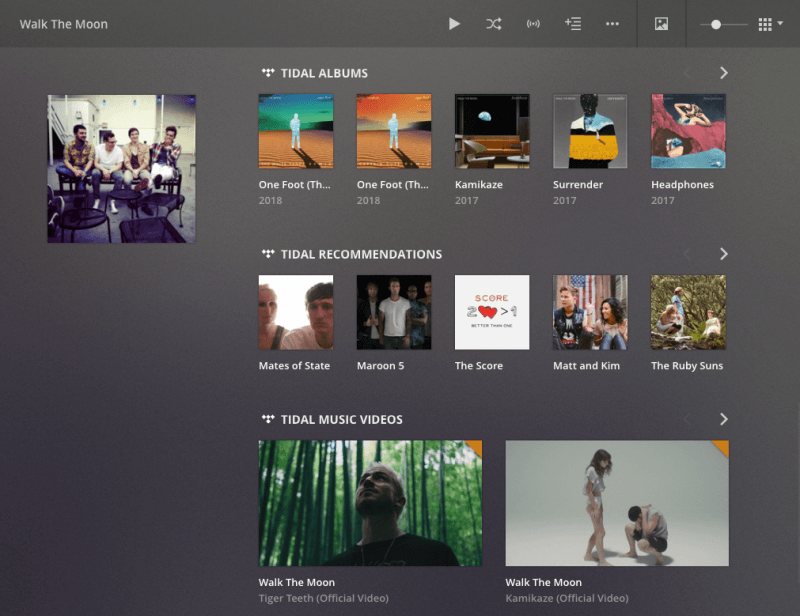Open Matt and Kim artist link

(587, 366)
